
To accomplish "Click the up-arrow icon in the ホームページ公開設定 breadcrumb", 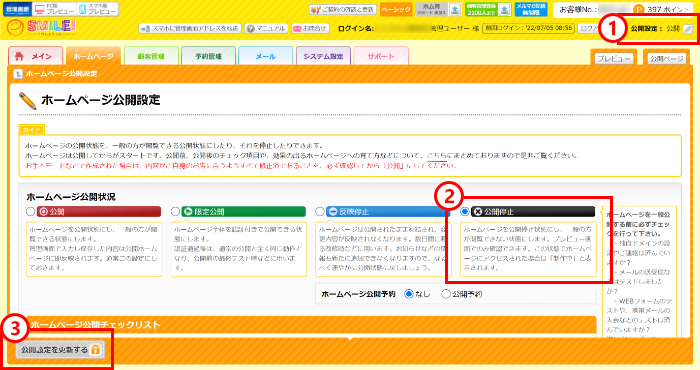I will (17, 74).
